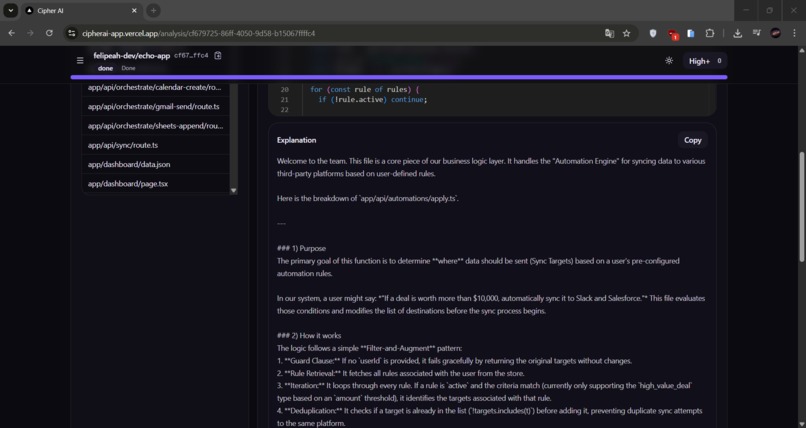806x428 pixels.
Task: Open Chrome's three-dot menu
Action: 794,33
